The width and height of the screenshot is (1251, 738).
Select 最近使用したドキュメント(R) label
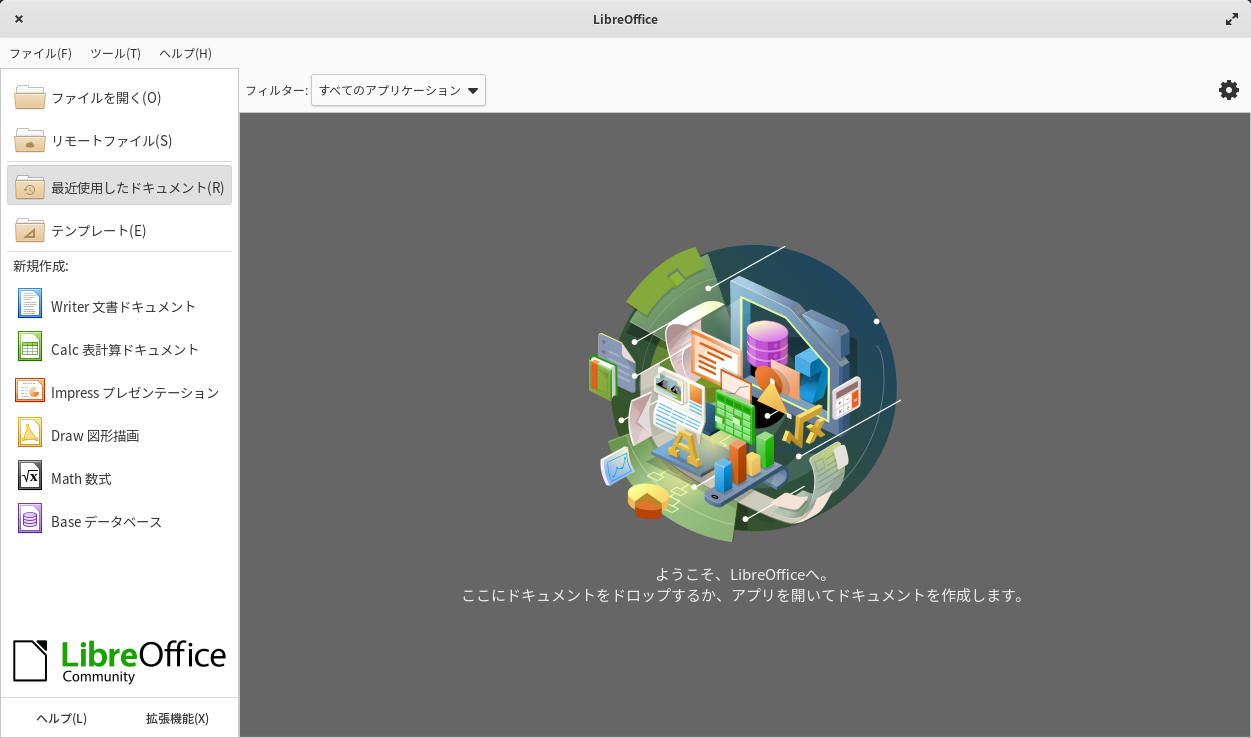coord(138,188)
